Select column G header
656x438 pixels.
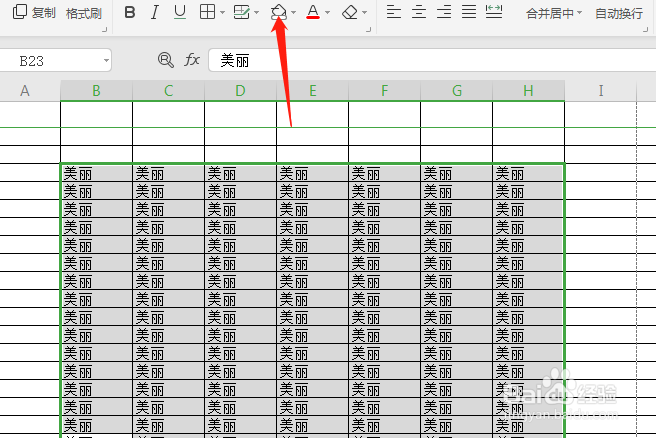pos(456,91)
